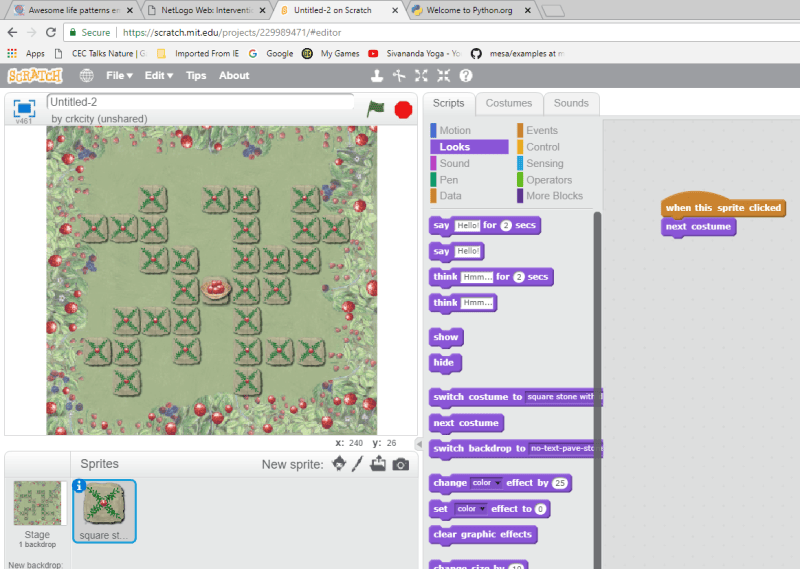Click the apple basket on the stage
This screenshot has height=569, width=800.
click(215, 288)
